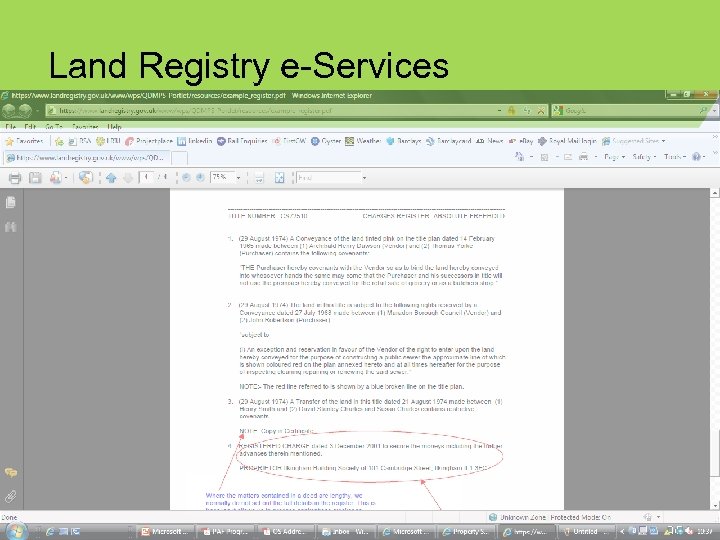This screenshot has height=540, width=720.
Task: Click Protected Mode status bar text
Action: click(580, 518)
